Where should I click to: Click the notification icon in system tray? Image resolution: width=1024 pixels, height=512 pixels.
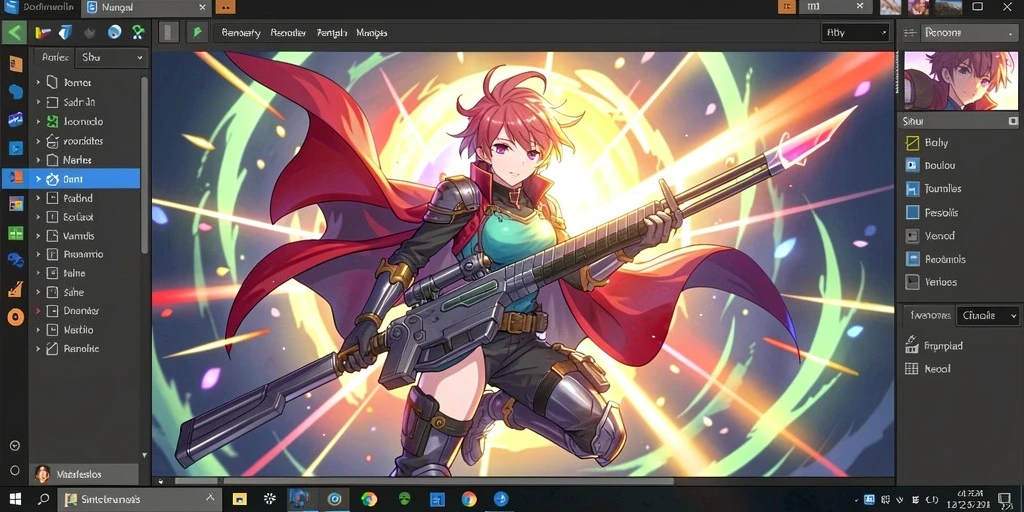click(x=1004, y=500)
